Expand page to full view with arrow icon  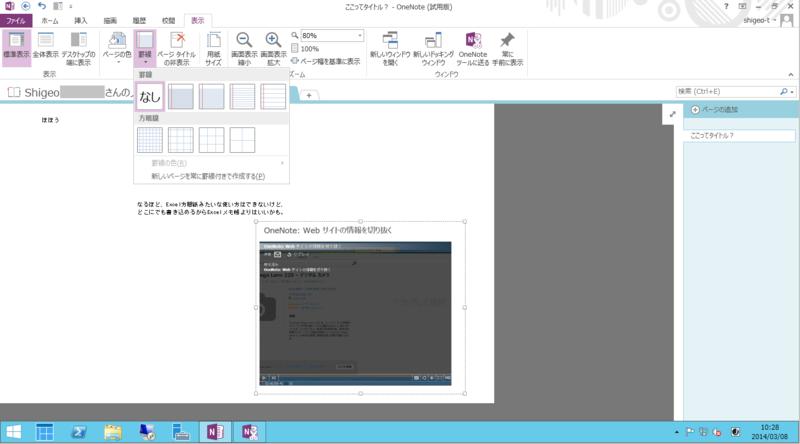click(x=672, y=114)
